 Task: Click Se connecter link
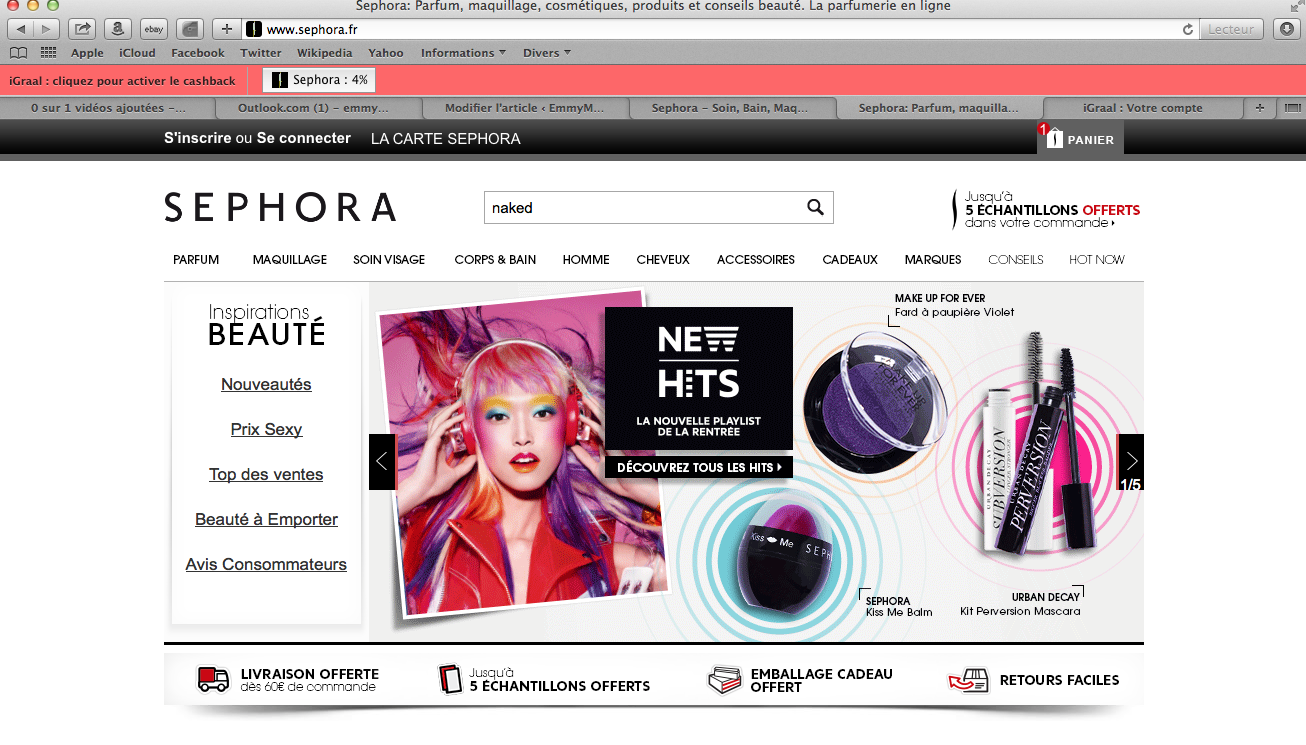(304, 138)
